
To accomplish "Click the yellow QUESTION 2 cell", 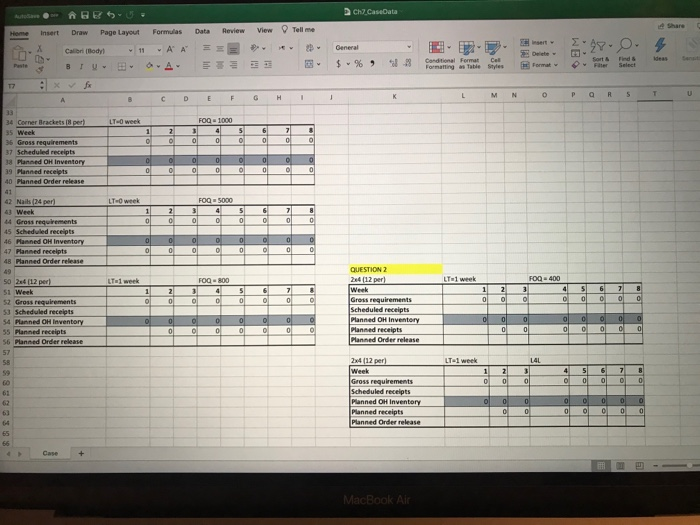I will click(396, 269).
